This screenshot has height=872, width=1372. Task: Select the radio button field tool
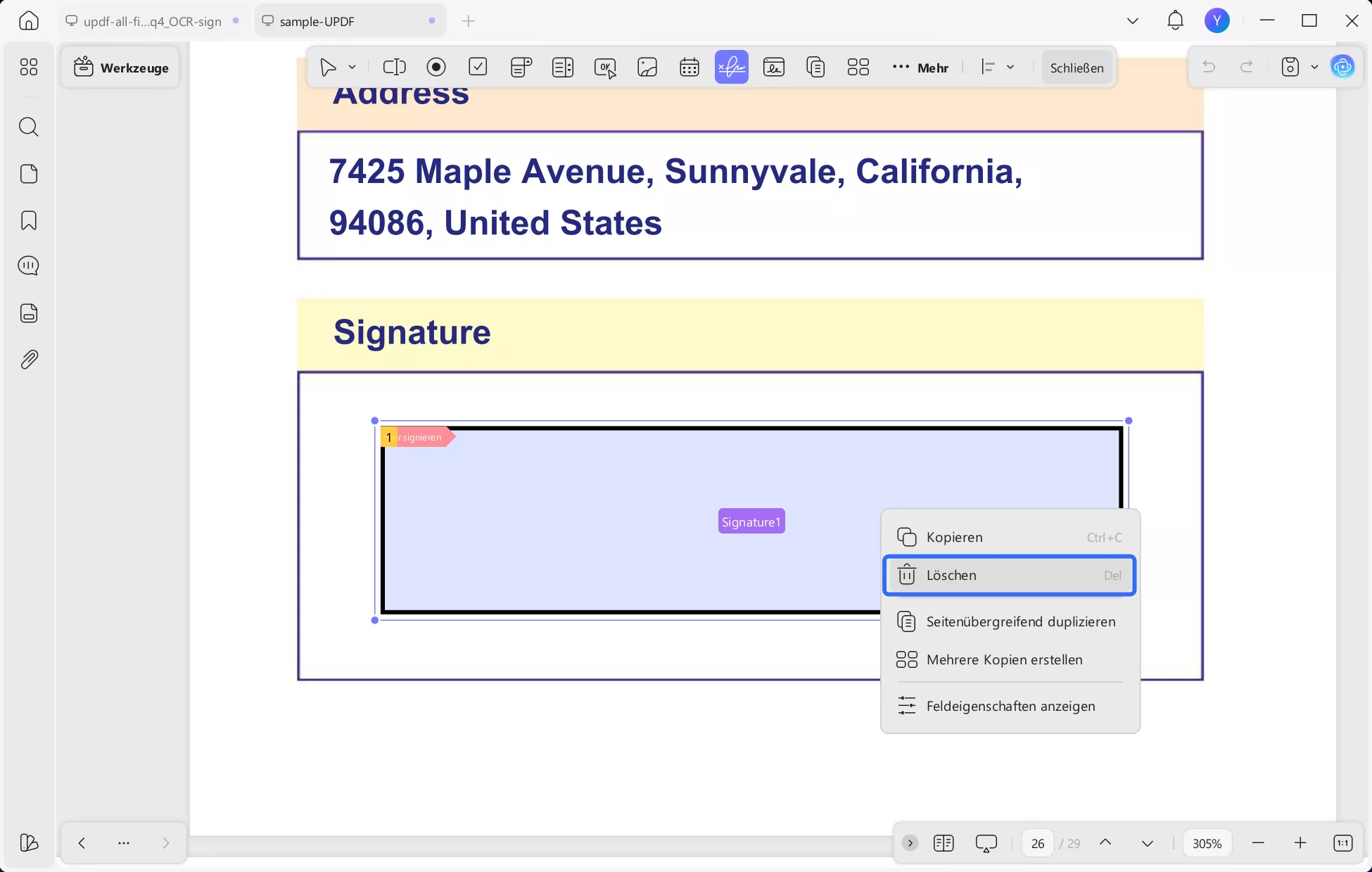coord(436,68)
